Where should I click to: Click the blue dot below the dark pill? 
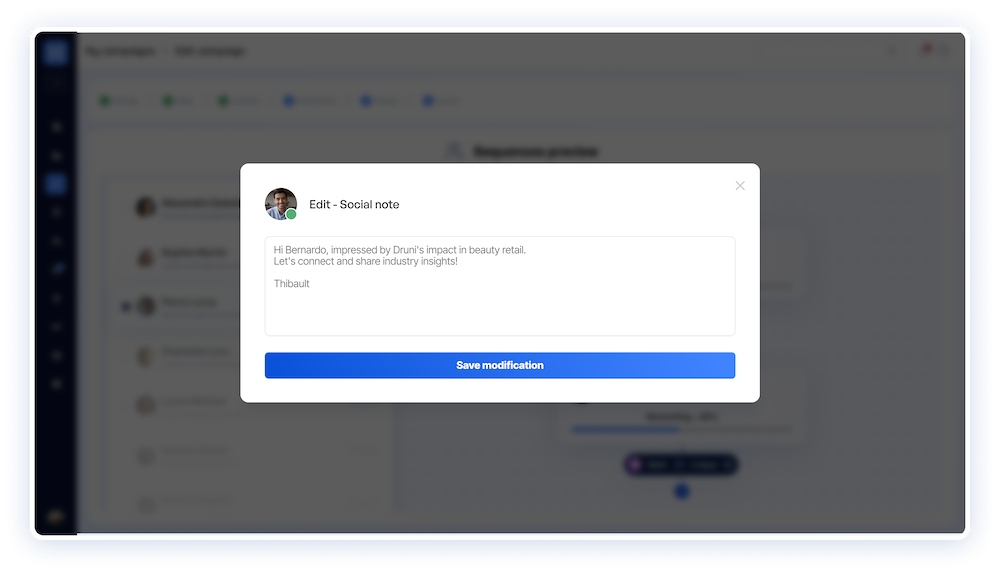coord(682,491)
